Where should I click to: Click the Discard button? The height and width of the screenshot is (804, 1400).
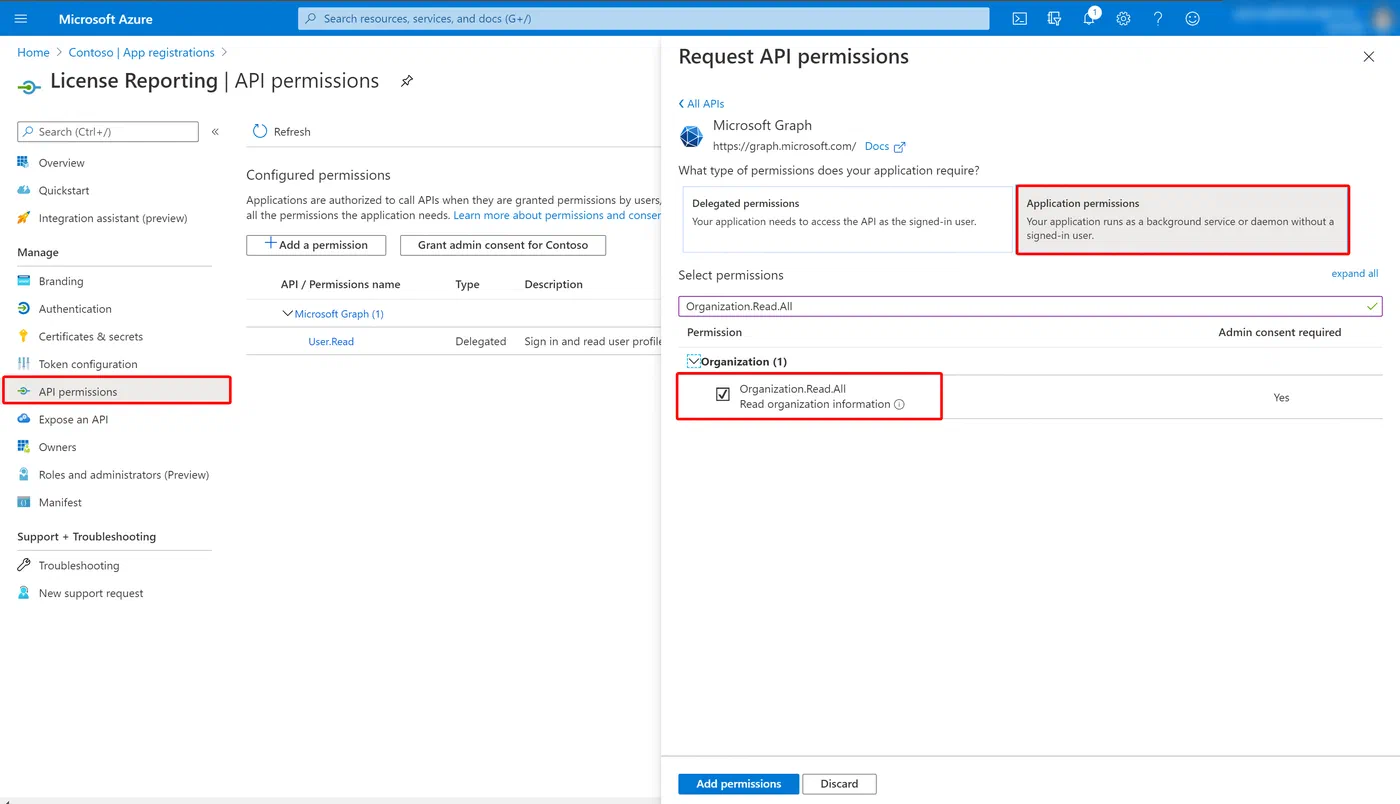click(x=839, y=784)
